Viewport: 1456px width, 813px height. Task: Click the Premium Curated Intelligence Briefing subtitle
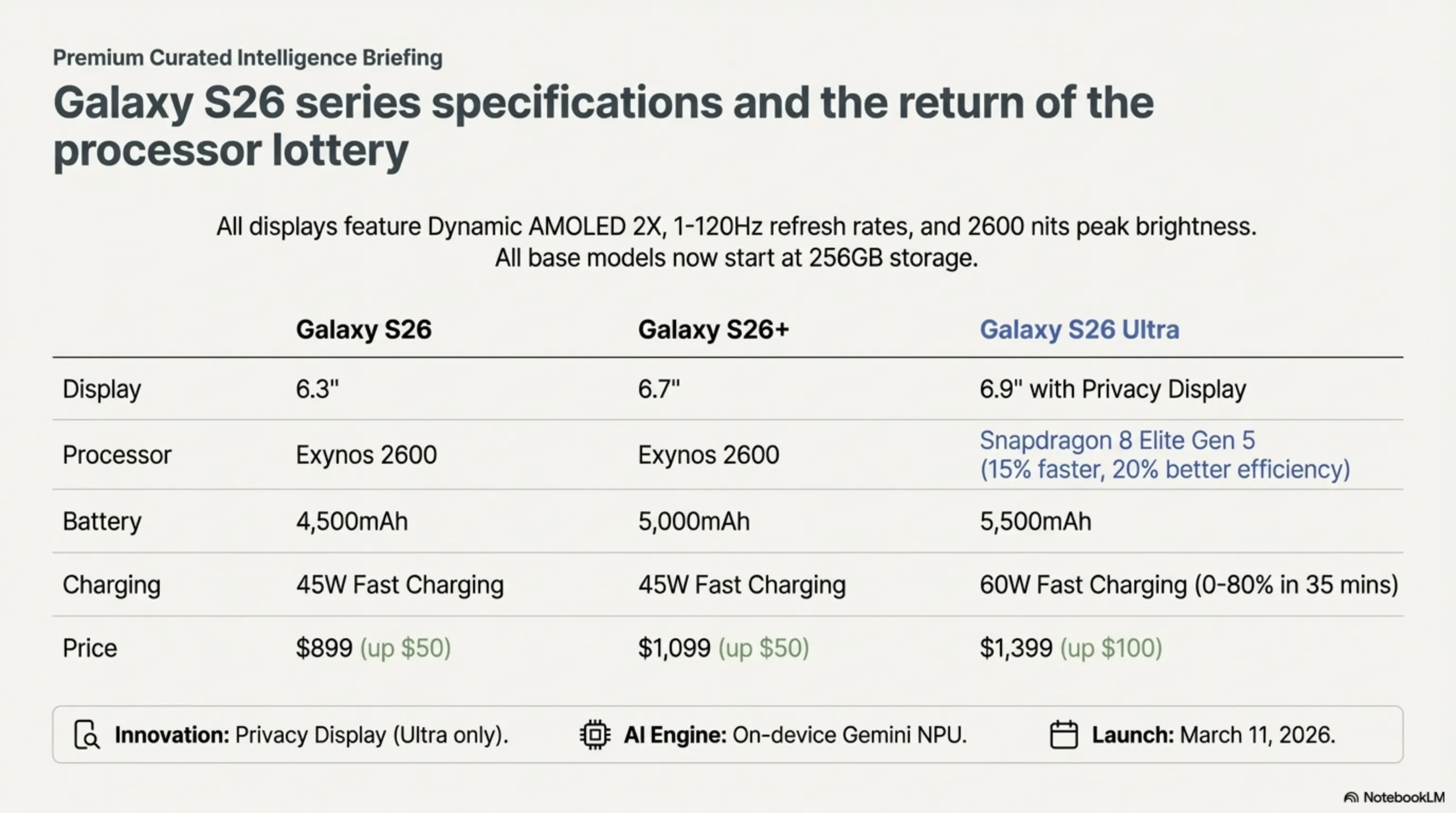248,58
